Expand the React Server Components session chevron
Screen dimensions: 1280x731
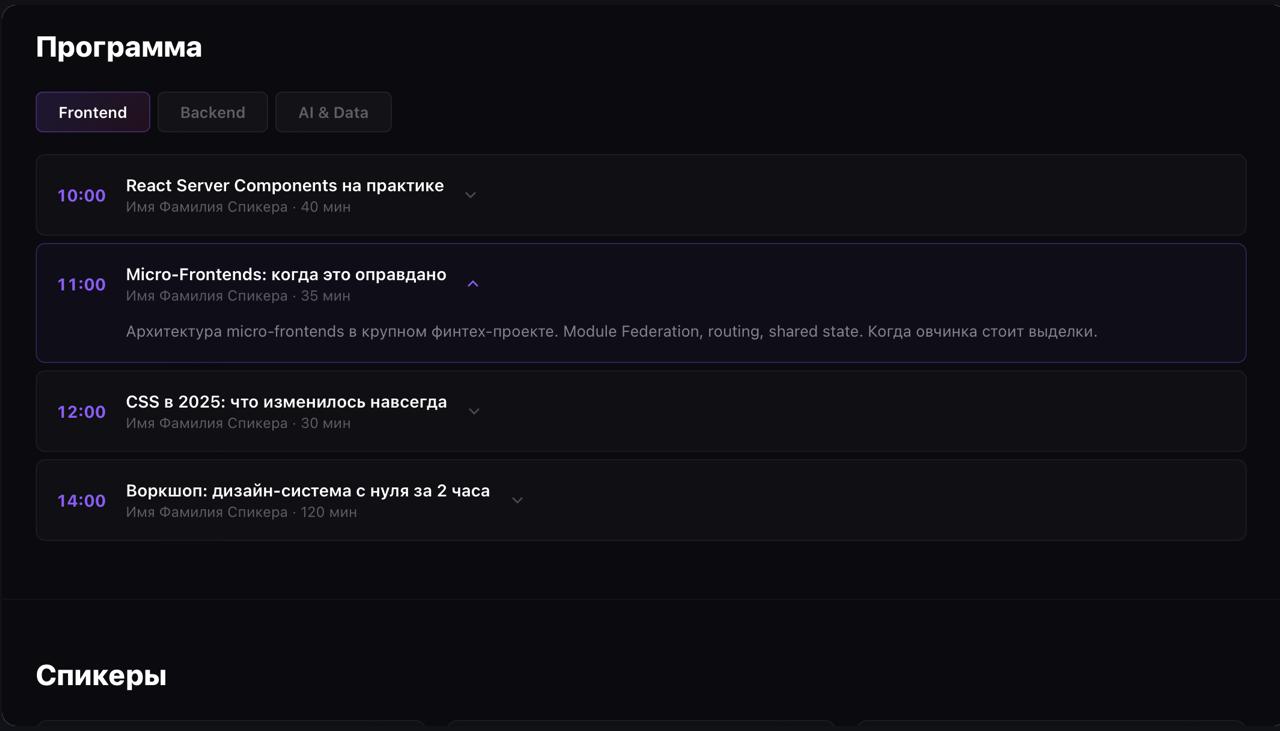(x=470, y=195)
